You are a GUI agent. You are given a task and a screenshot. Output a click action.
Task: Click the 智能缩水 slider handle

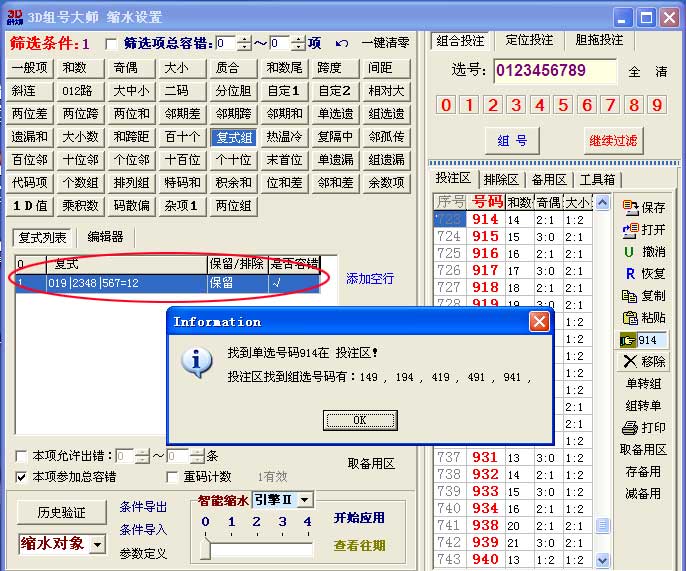(x=206, y=549)
